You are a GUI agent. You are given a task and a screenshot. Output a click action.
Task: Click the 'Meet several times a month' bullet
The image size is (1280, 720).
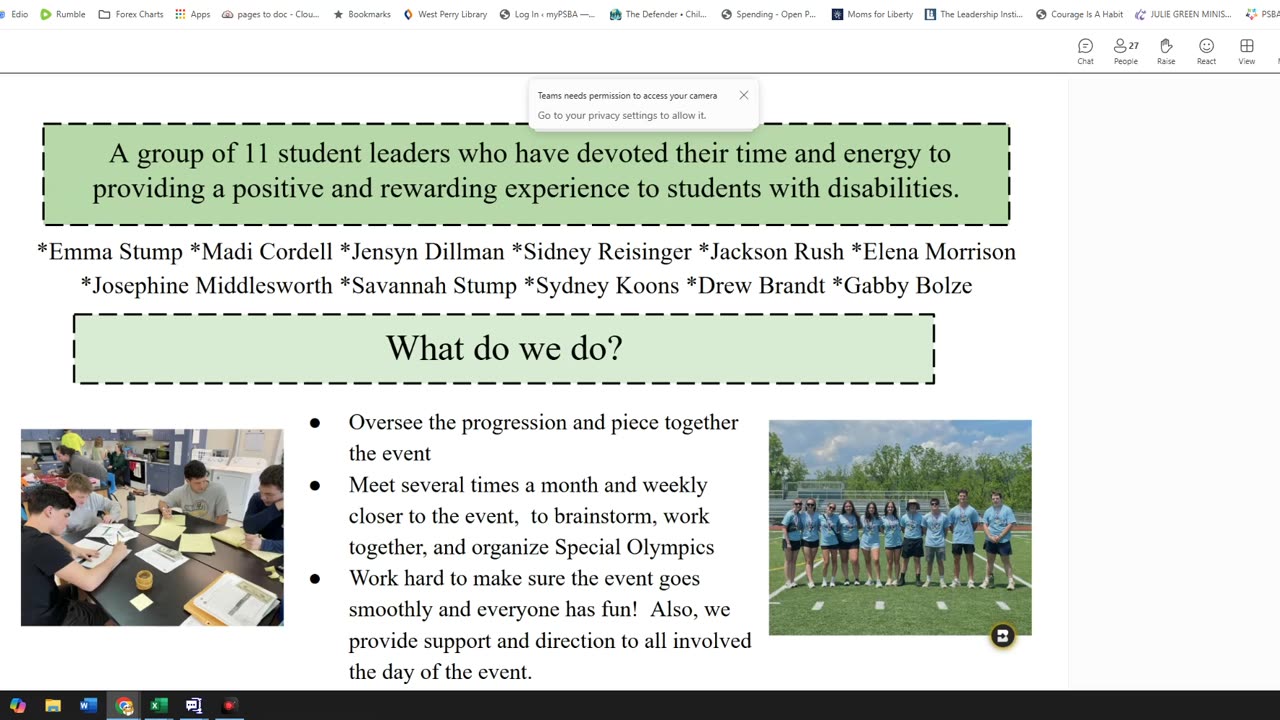pyautogui.click(x=531, y=516)
